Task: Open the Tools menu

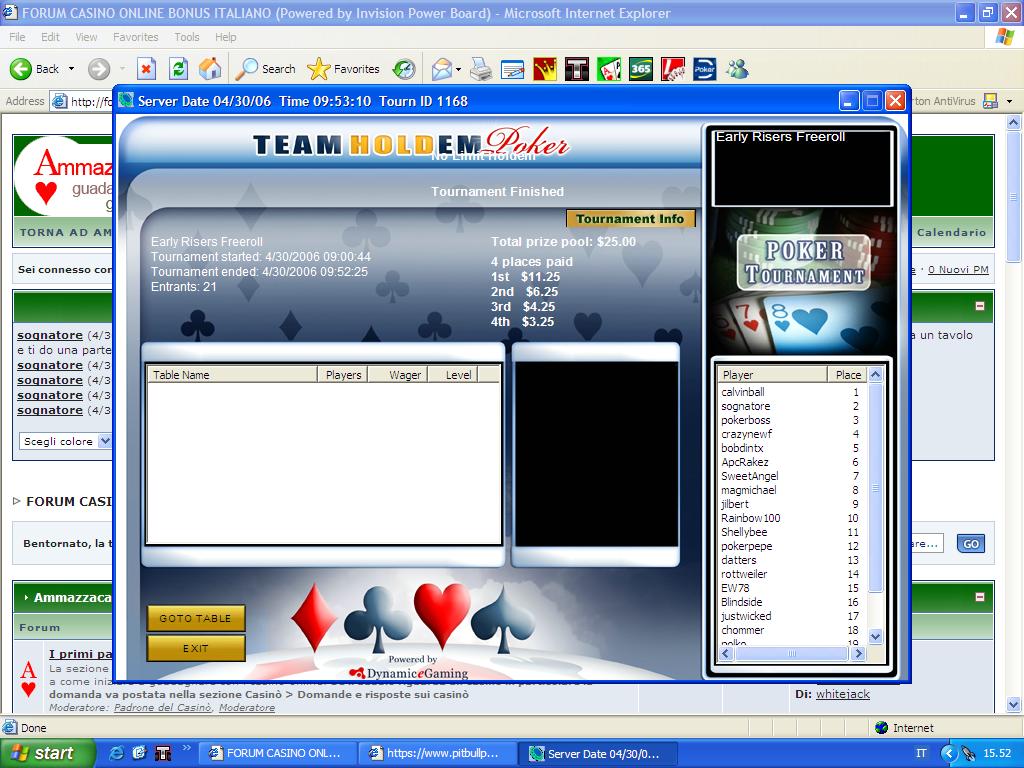Action: (x=187, y=37)
